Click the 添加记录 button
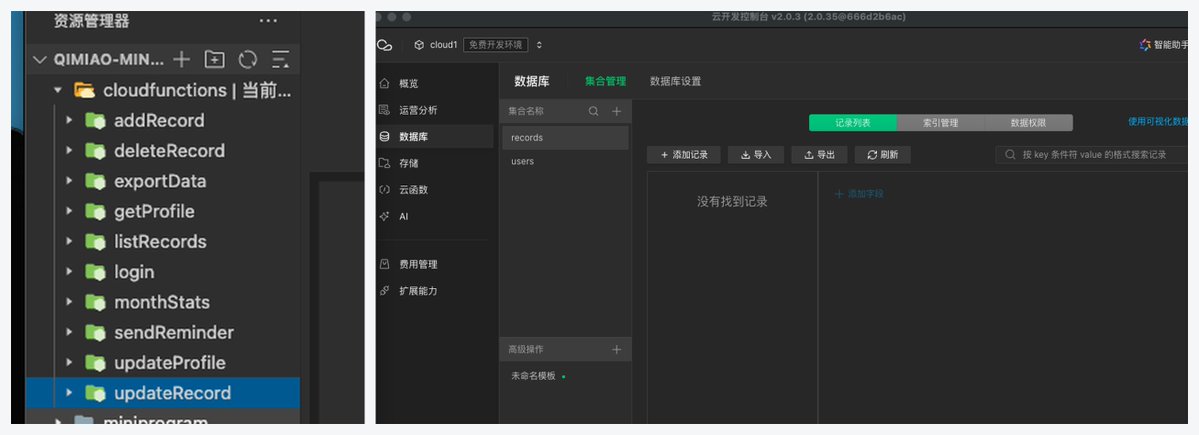1199x435 pixels. click(684, 155)
